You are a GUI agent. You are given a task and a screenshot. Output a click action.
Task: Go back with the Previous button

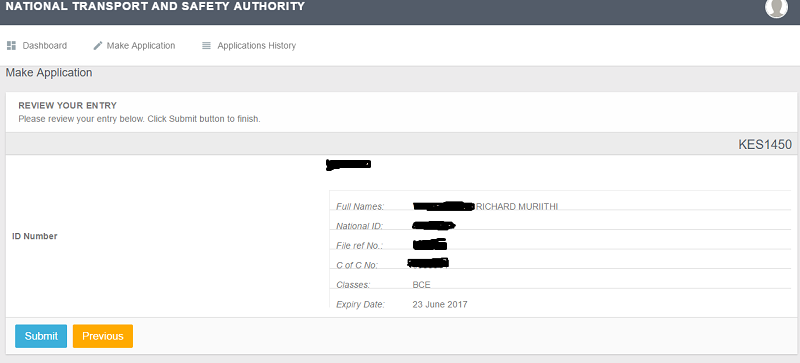pyautogui.click(x=103, y=336)
